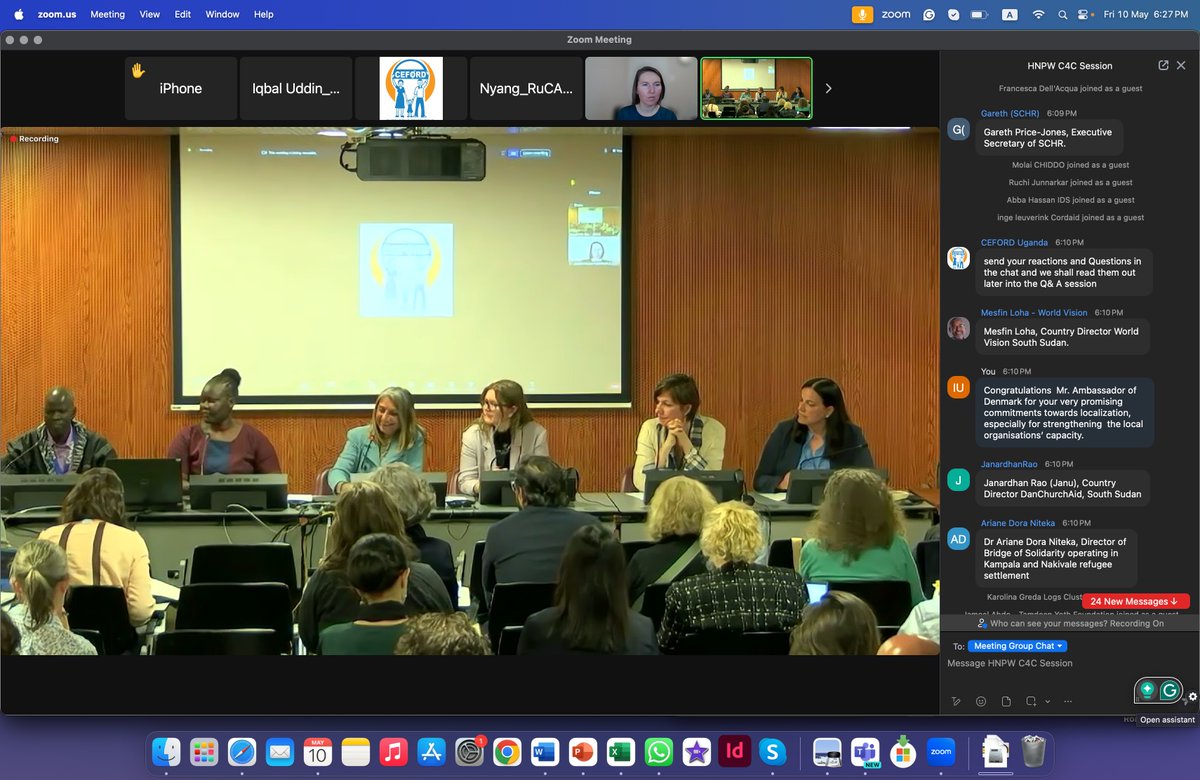This screenshot has width=1200, height=780.
Task: Click the Congratulations Mr. Ambassador message
Action: pos(1064,411)
